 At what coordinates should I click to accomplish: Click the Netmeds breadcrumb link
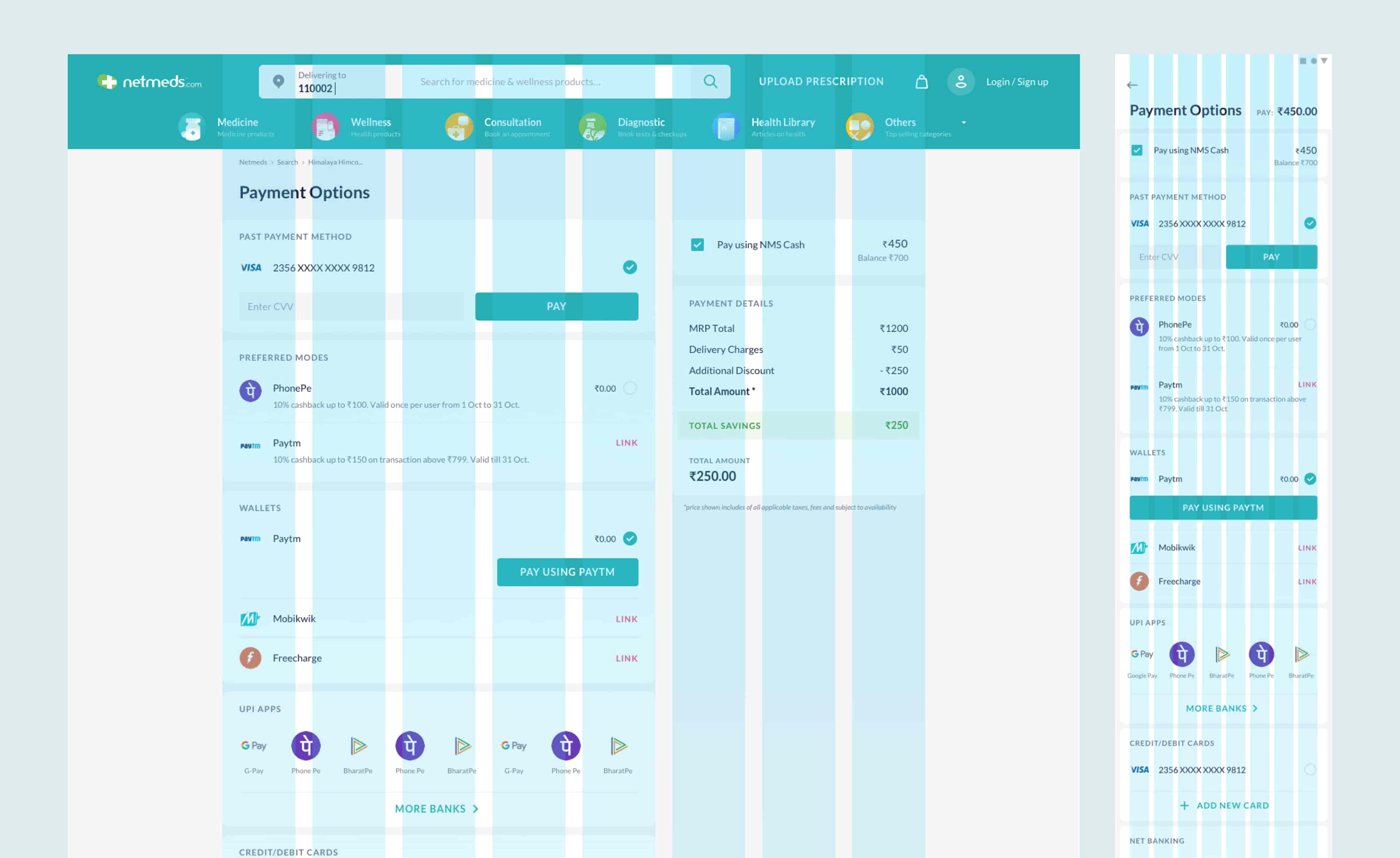253,162
